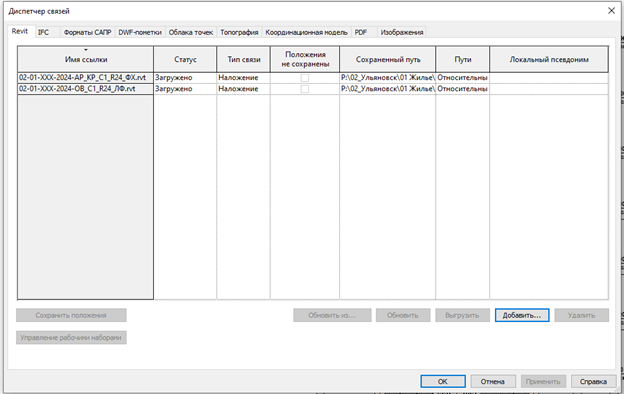Open path type dropdown for ОВ row
Viewport: 624px width, 394px height.
tap(462, 89)
